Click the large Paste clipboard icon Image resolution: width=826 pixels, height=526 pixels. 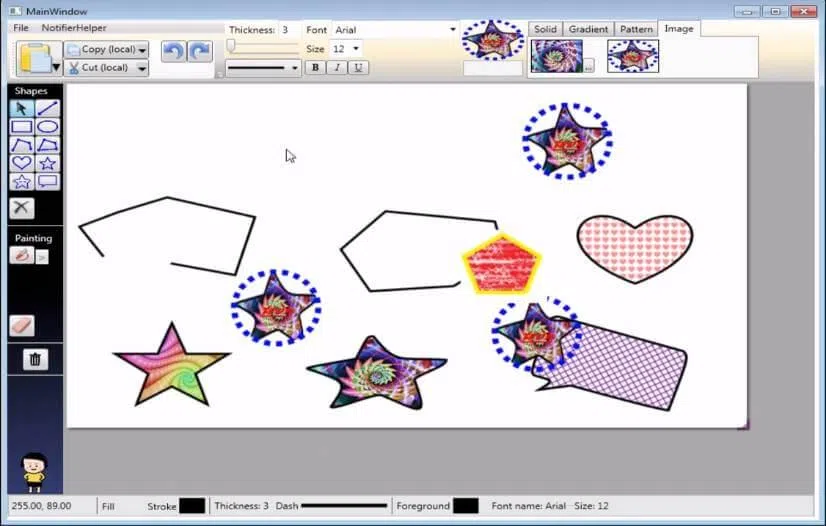(x=34, y=57)
